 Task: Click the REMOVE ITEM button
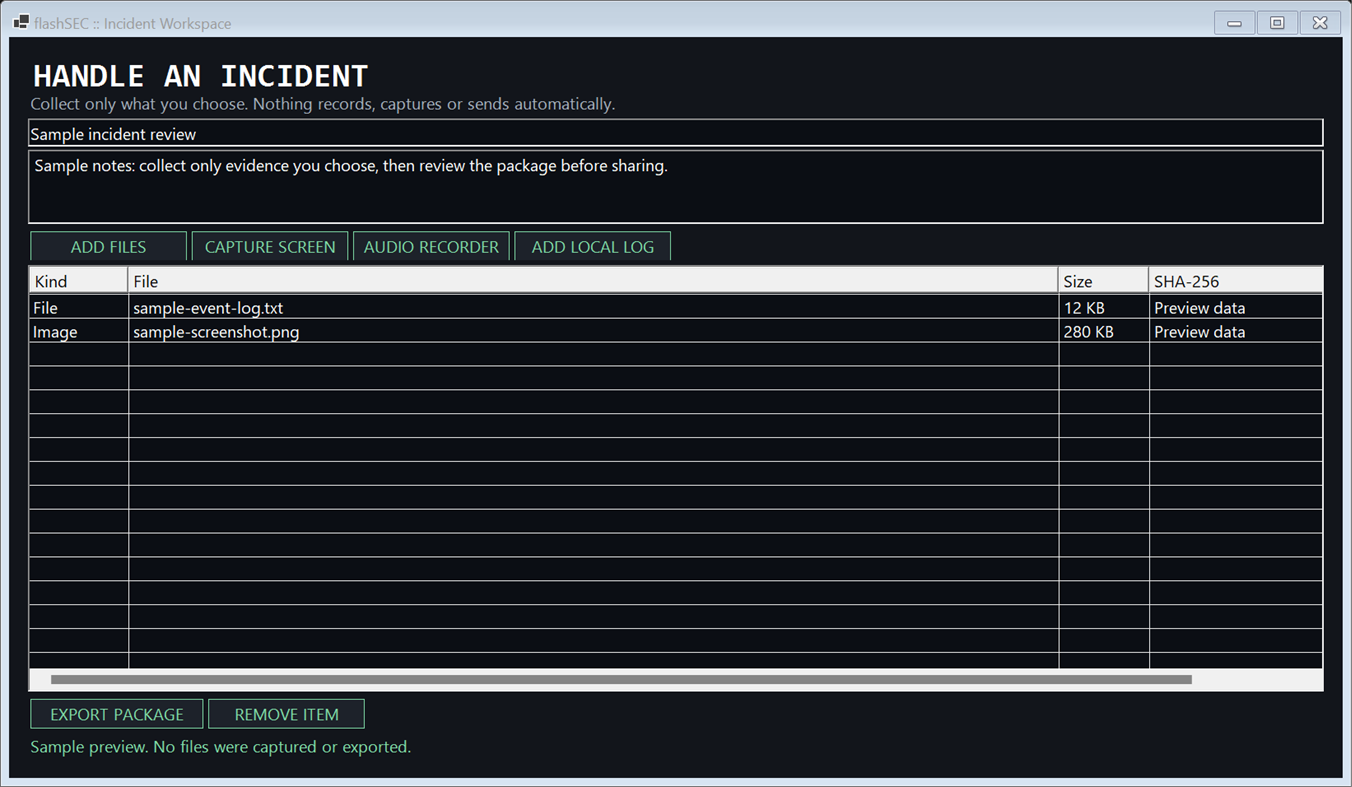pos(286,714)
